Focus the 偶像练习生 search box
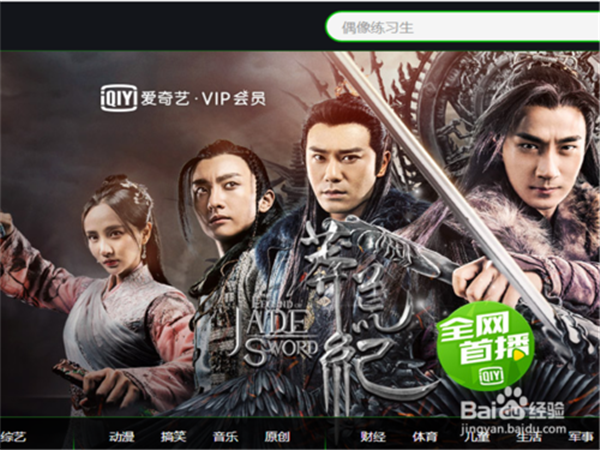The width and height of the screenshot is (600, 450). click(x=463, y=27)
